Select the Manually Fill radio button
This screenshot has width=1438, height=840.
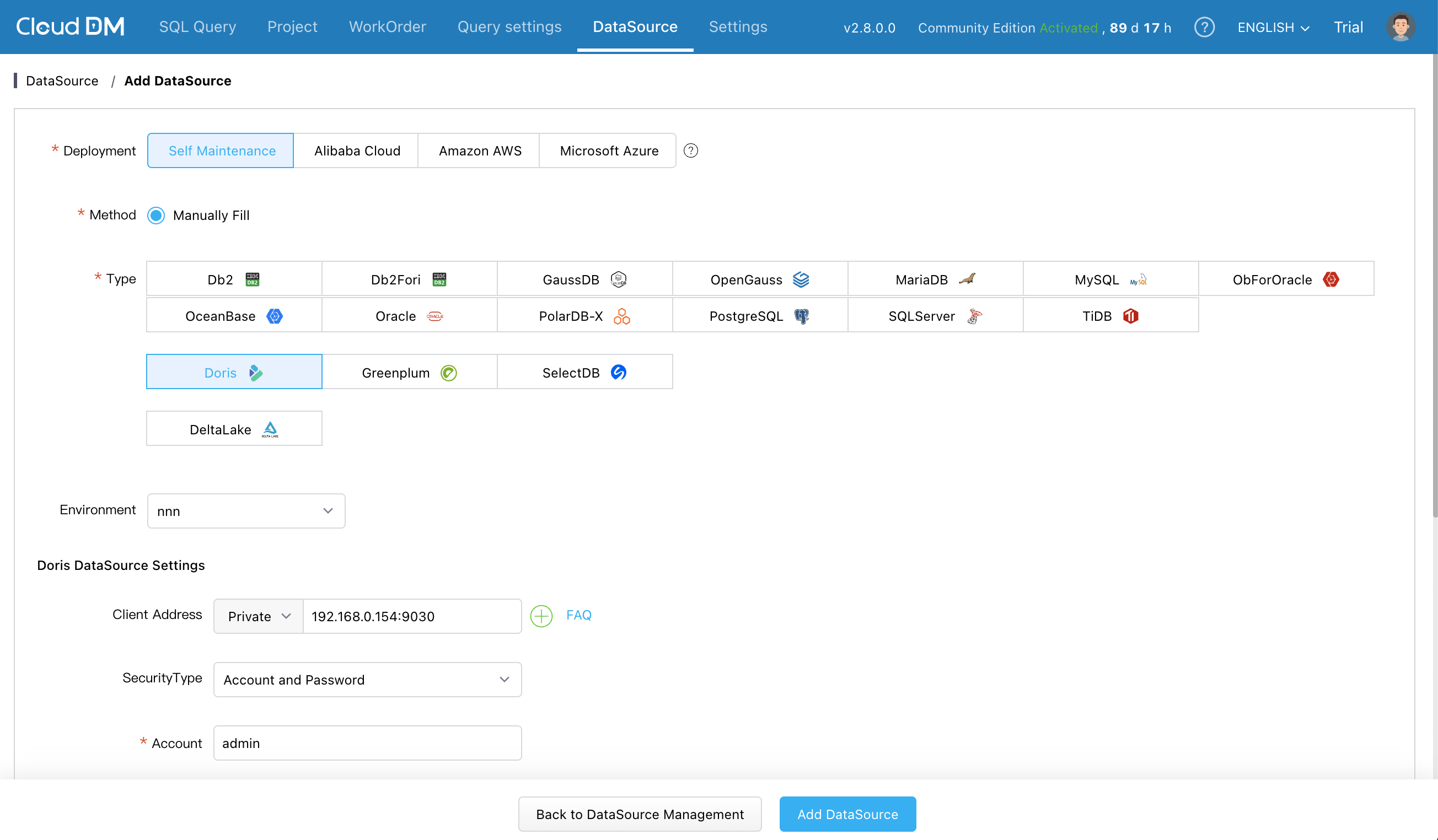point(156,215)
